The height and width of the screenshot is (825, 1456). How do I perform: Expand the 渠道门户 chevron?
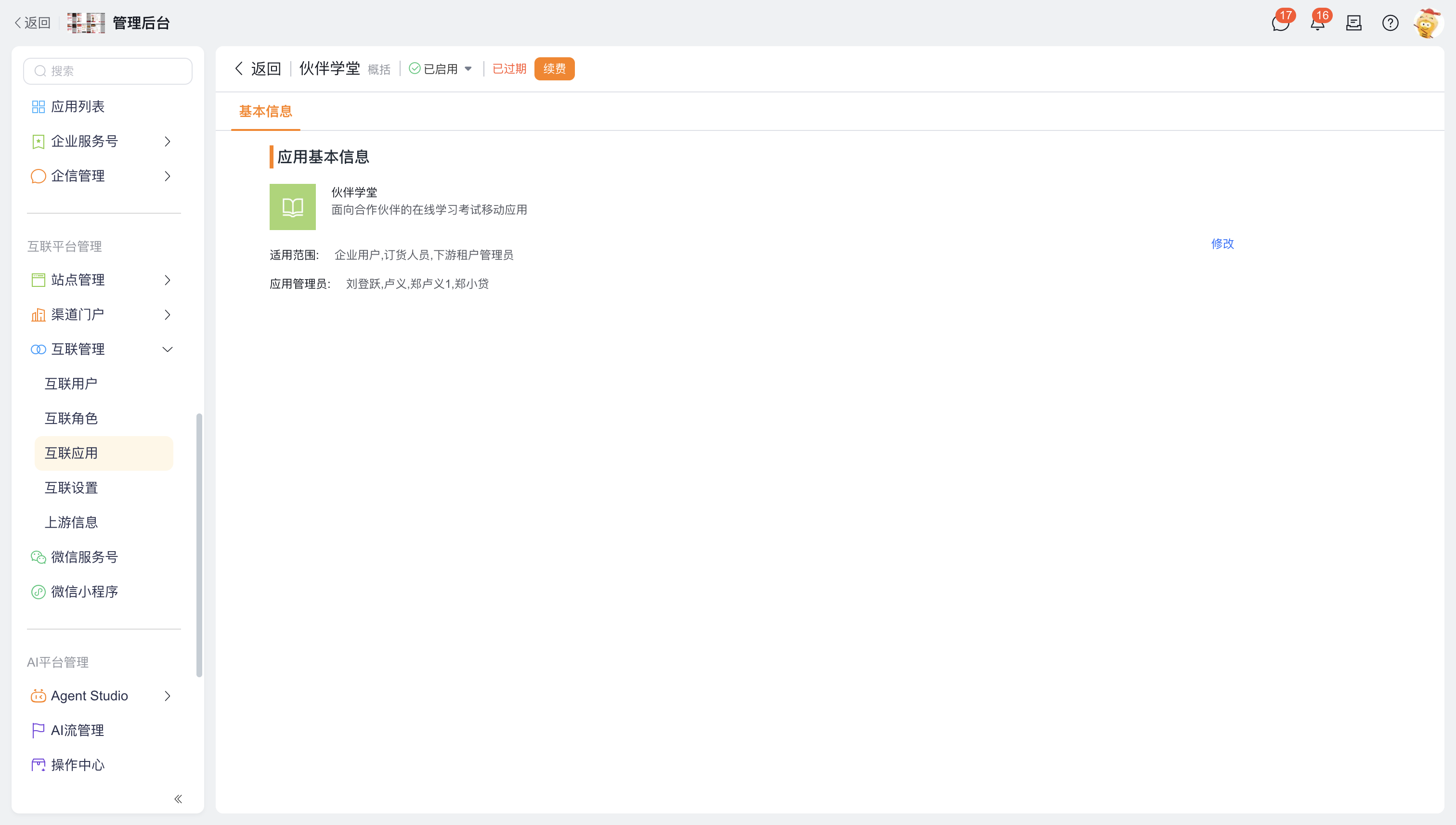click(x=167, y=314)
